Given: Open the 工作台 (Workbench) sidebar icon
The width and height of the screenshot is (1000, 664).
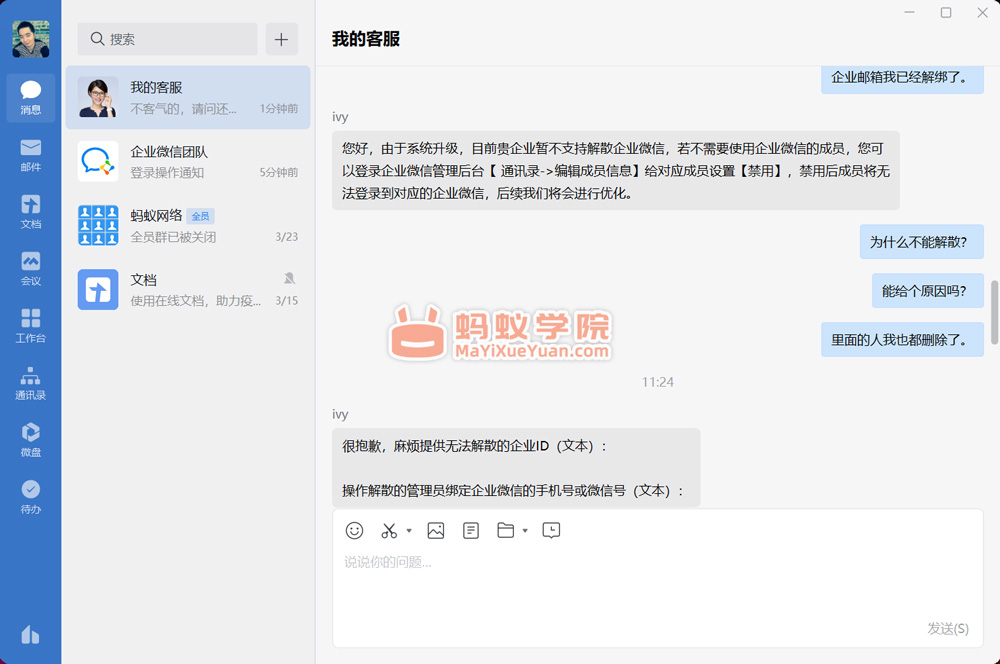Looking at the screenshot, I should 30,325.
